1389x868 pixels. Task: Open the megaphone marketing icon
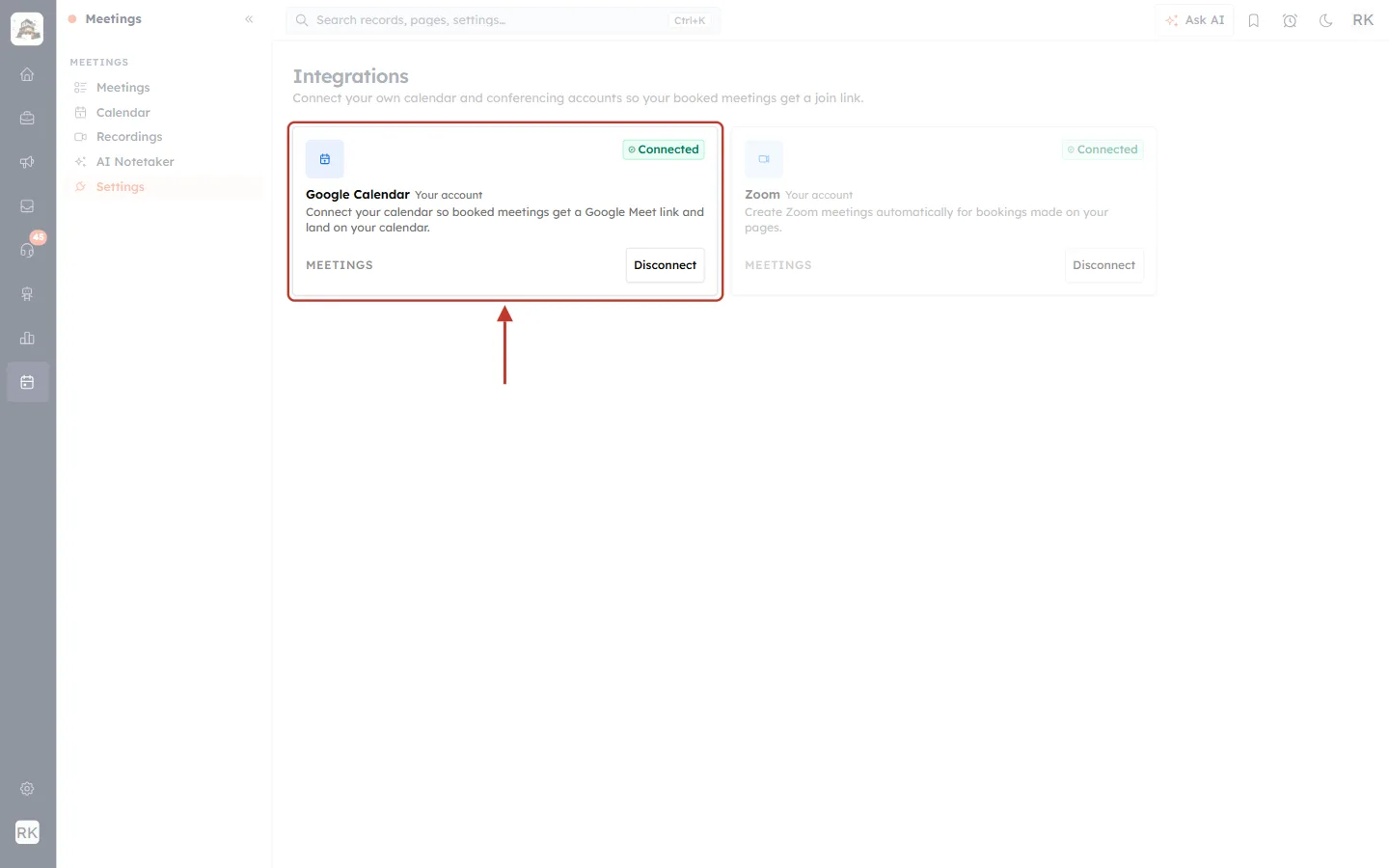point(27,162)
